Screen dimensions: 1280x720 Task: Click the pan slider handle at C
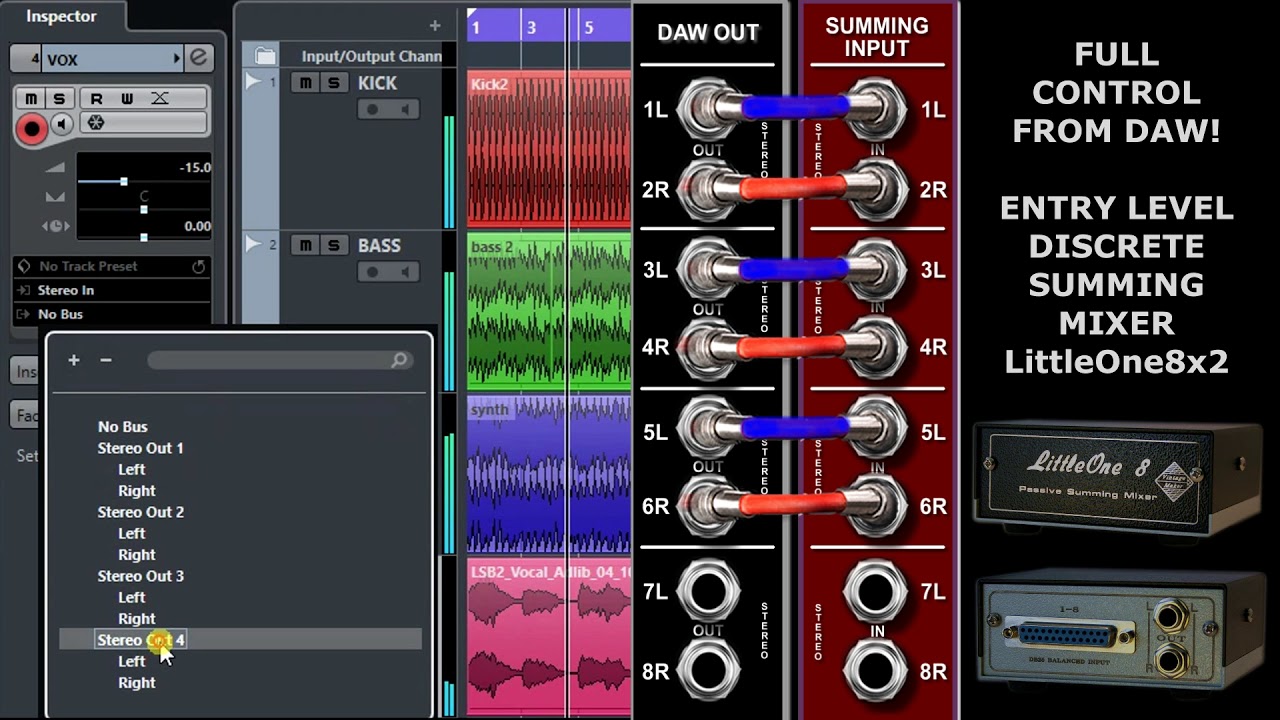coord(144,210)
